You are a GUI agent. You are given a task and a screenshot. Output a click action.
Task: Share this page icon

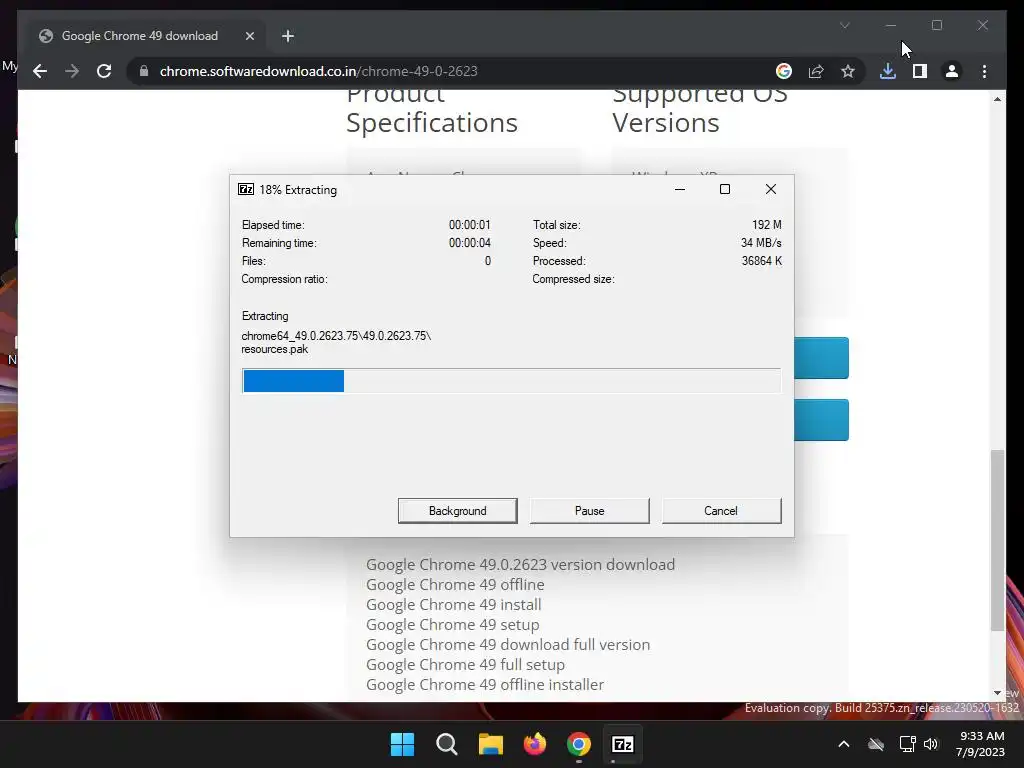(x=816, y=71)
